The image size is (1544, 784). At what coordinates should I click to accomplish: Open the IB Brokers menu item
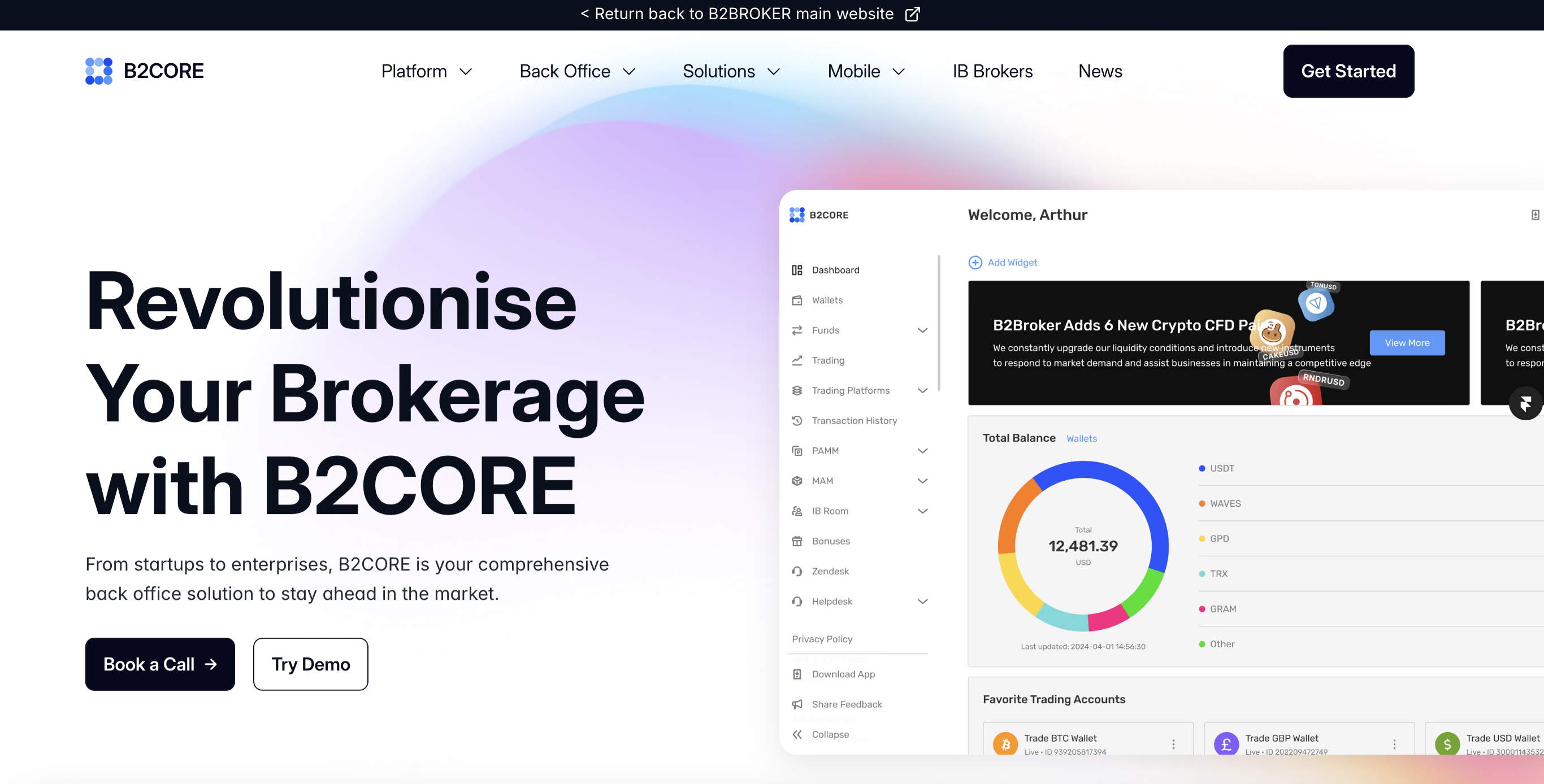992,71
